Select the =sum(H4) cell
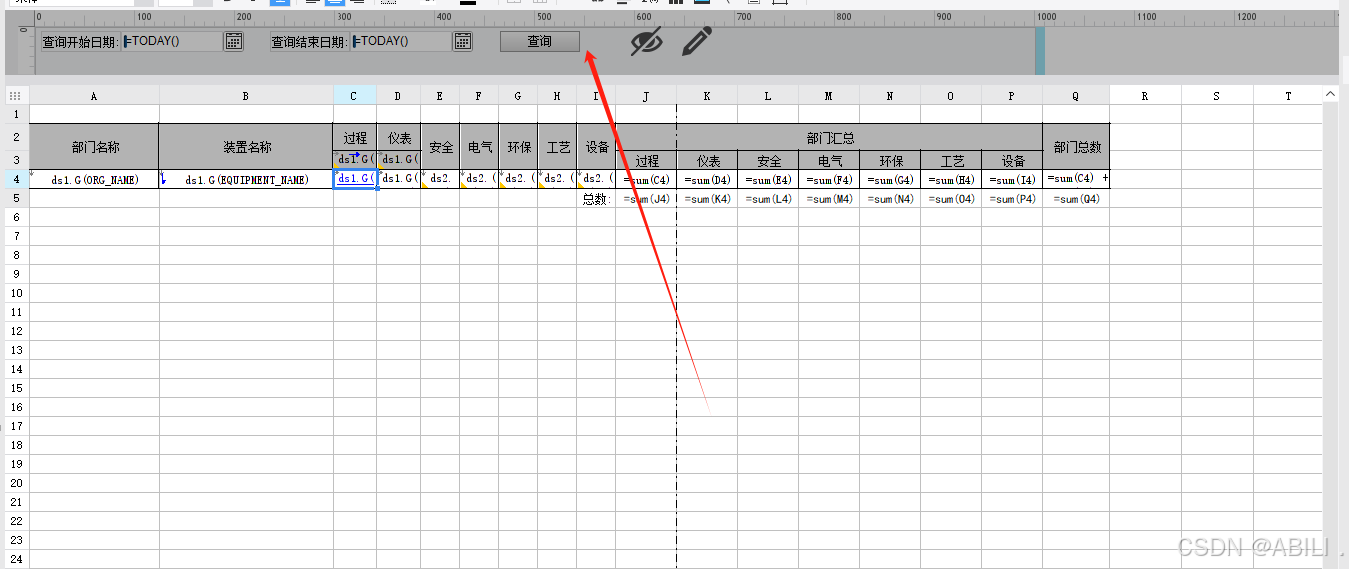The image size is (1349, 569). click(x=951, y=180)
